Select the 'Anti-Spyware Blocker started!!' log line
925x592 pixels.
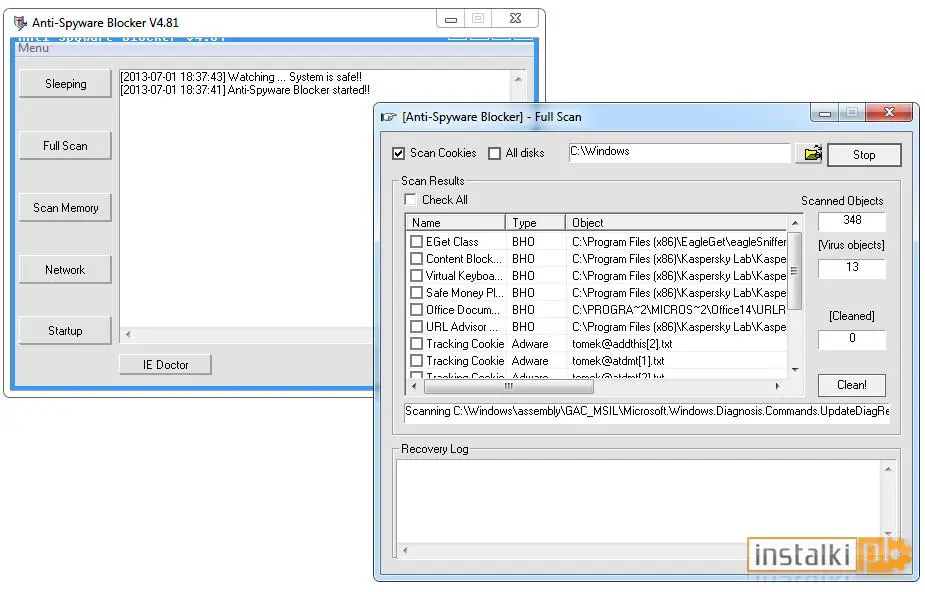(245, 90)
